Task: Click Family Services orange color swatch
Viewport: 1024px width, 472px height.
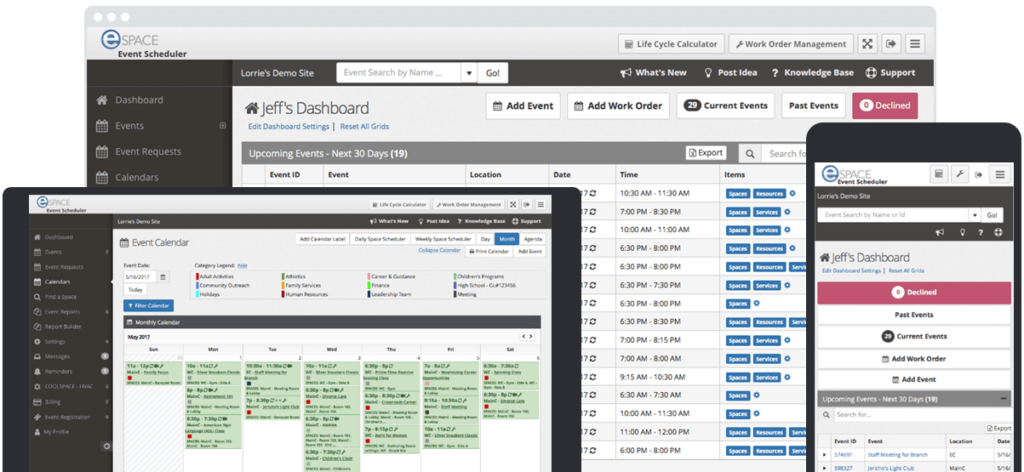Action: click(283, 285)
